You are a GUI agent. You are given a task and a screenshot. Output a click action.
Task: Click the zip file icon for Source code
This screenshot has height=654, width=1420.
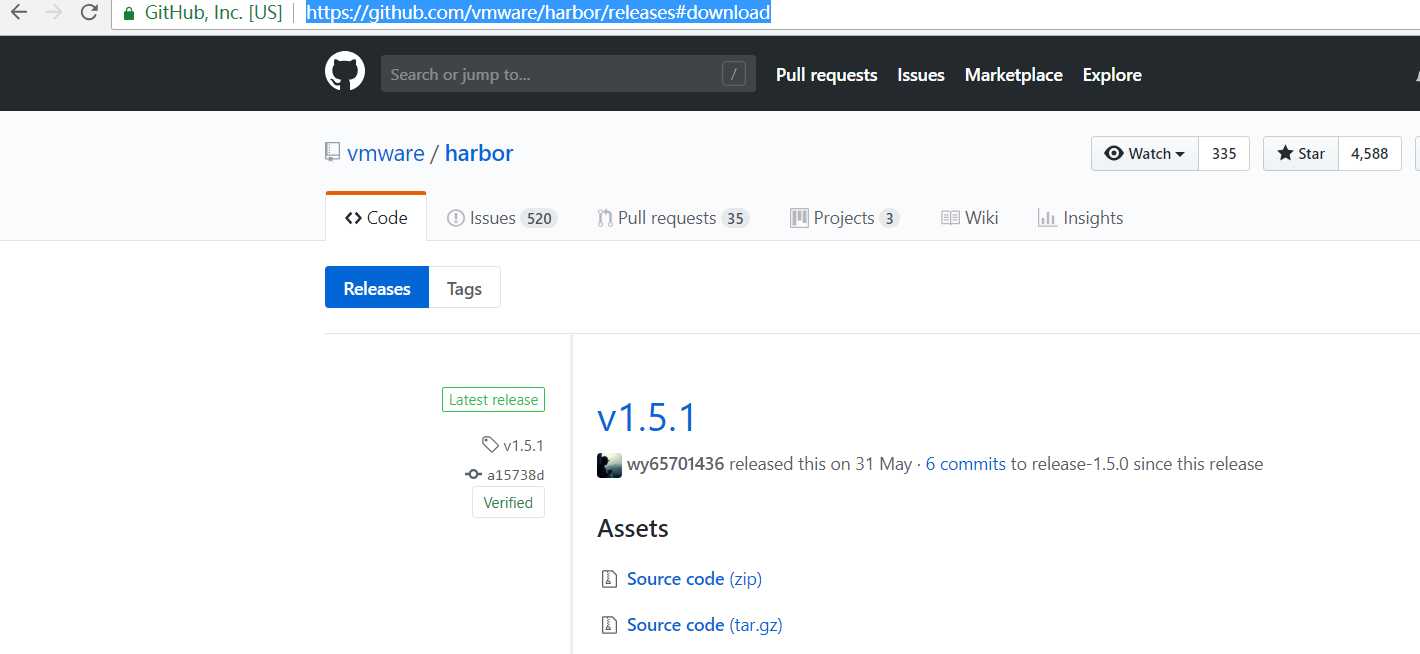point(608,579)
